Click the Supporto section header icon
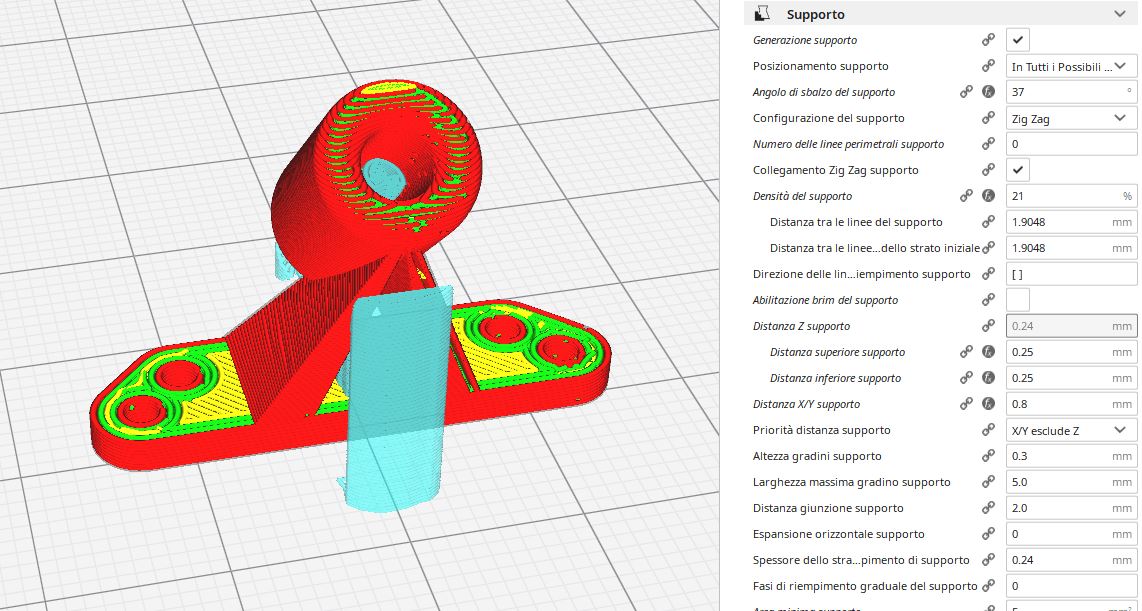 (x=763, y=14)
